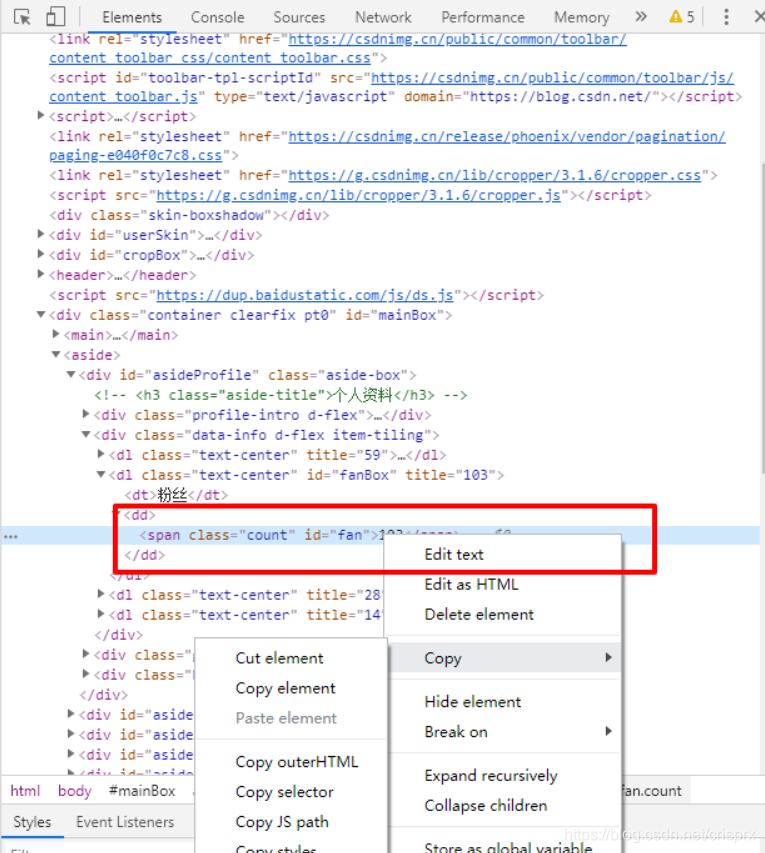Choose Edit as HTML from context menu
The height and width of the screenshot is (853, 765).
(x=502, y=584)
